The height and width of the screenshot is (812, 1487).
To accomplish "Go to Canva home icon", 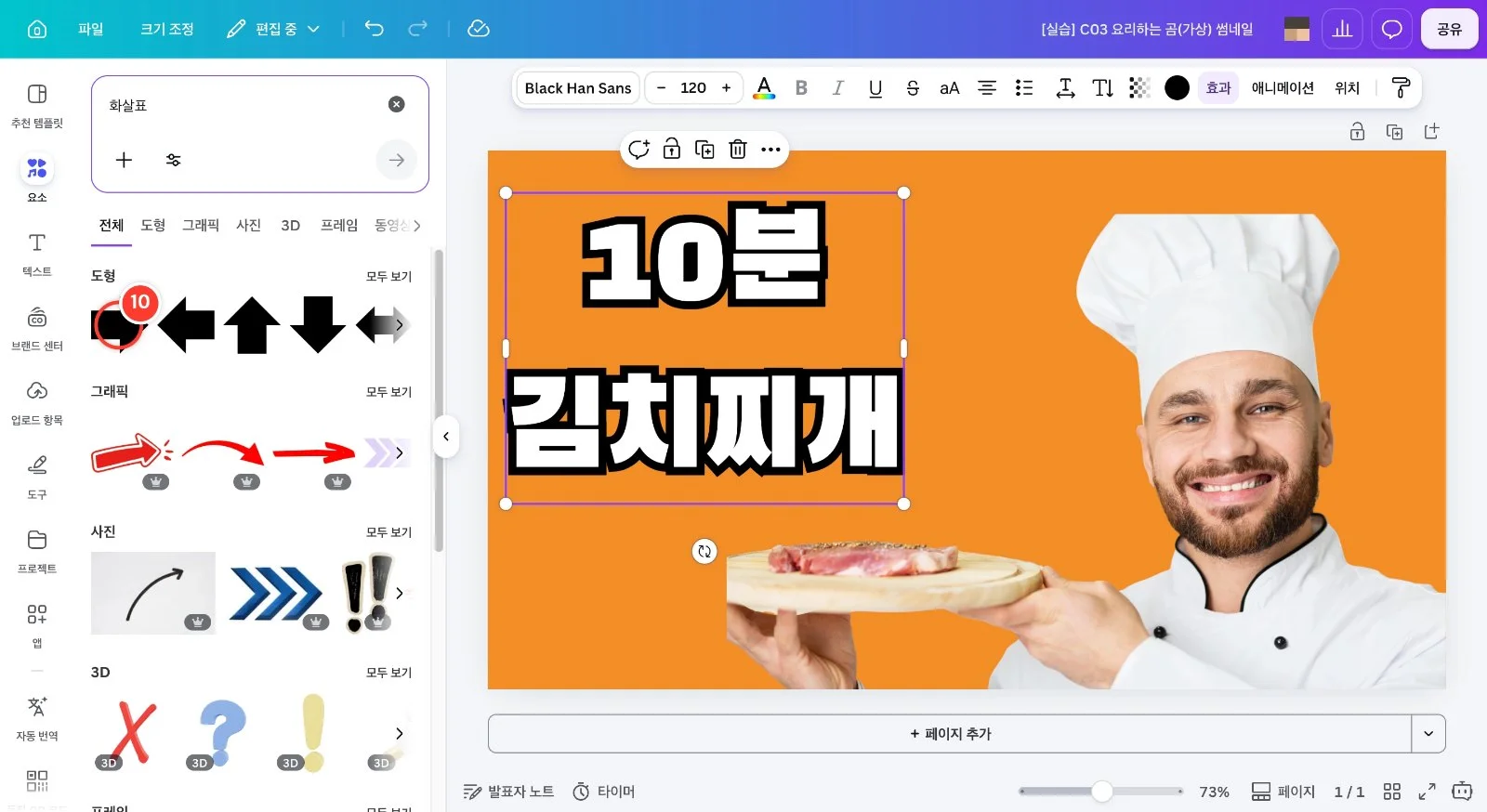I will [x=37, y=29].
